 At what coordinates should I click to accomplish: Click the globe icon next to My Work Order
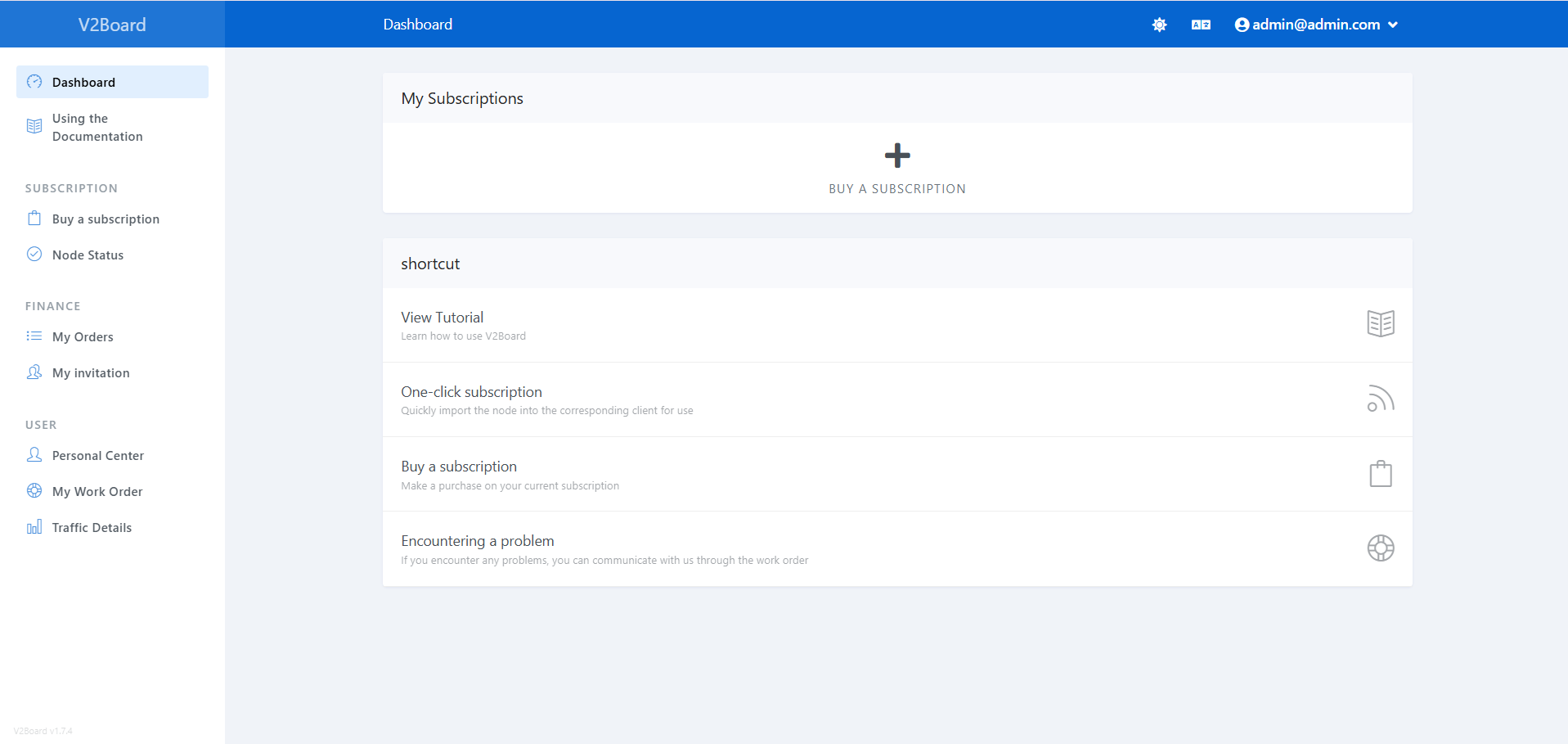[x=34, y=490]
